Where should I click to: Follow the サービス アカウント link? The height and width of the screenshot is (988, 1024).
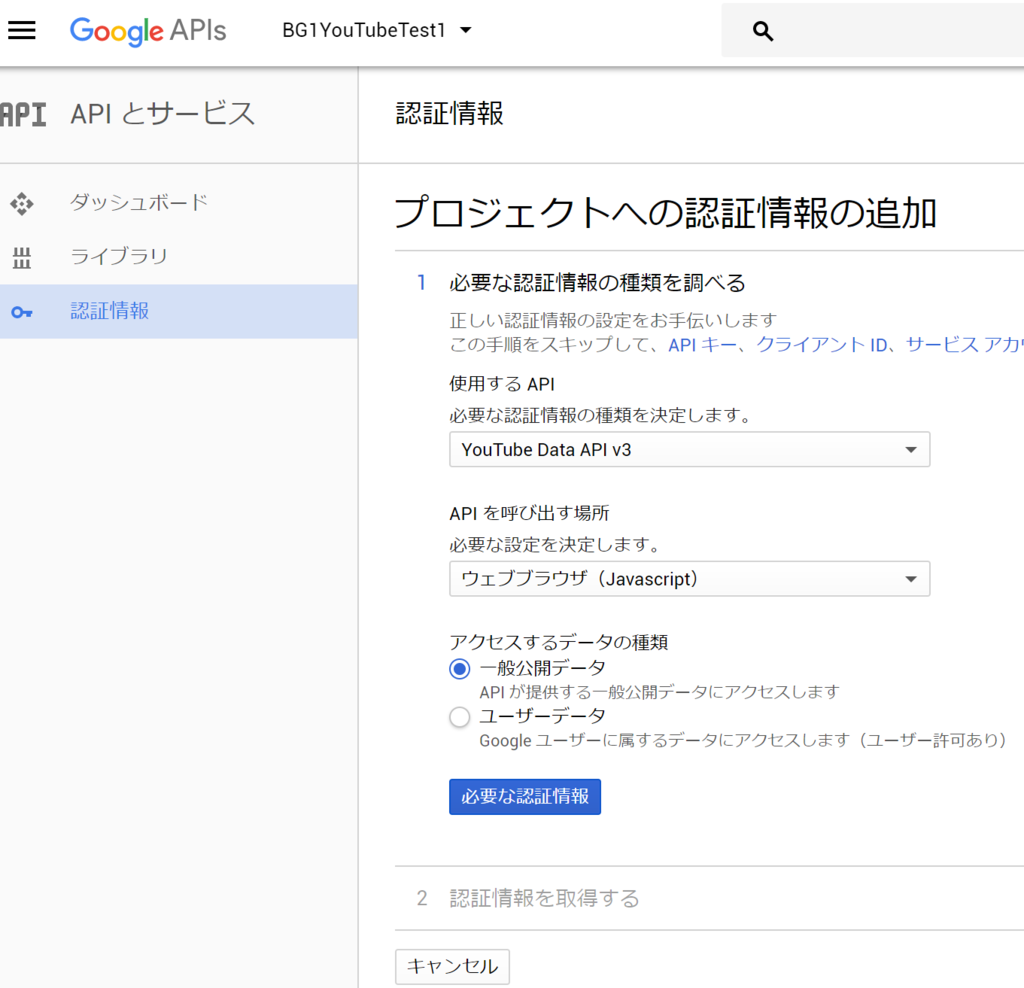(x=965, y=345)
